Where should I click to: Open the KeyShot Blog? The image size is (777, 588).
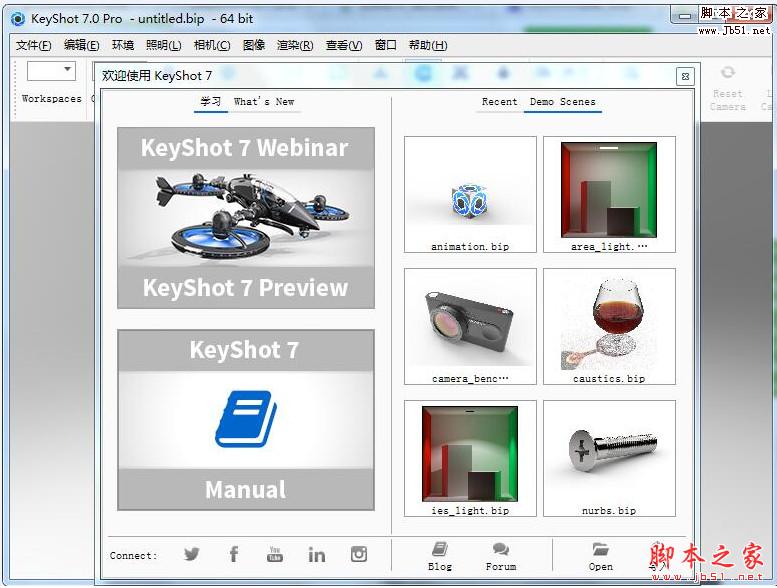coord(440,556)
